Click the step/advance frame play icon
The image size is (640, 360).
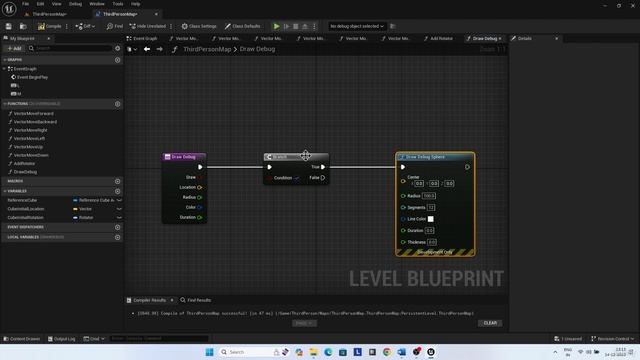287,26
